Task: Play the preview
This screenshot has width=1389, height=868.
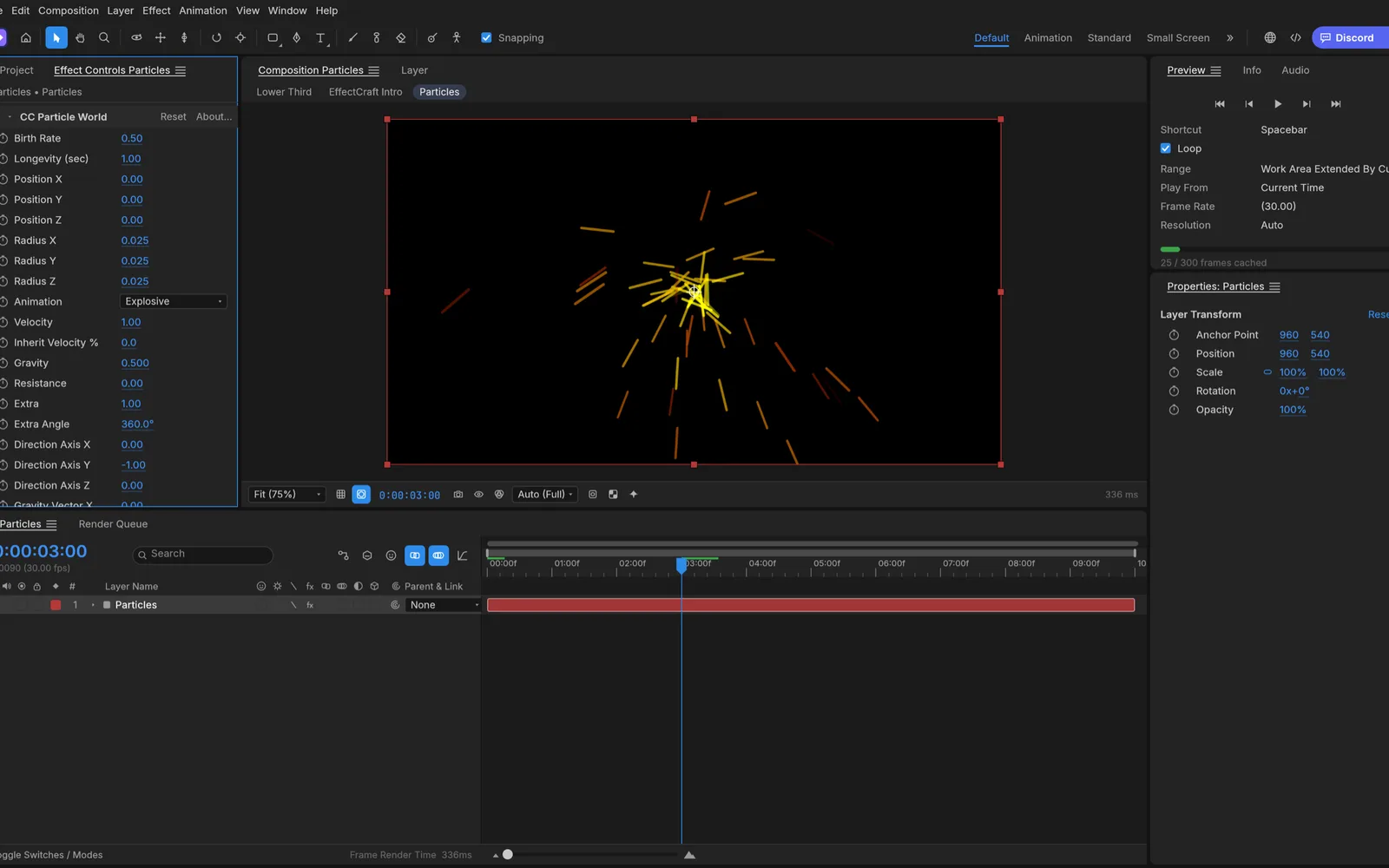Action: [1278, 104]
